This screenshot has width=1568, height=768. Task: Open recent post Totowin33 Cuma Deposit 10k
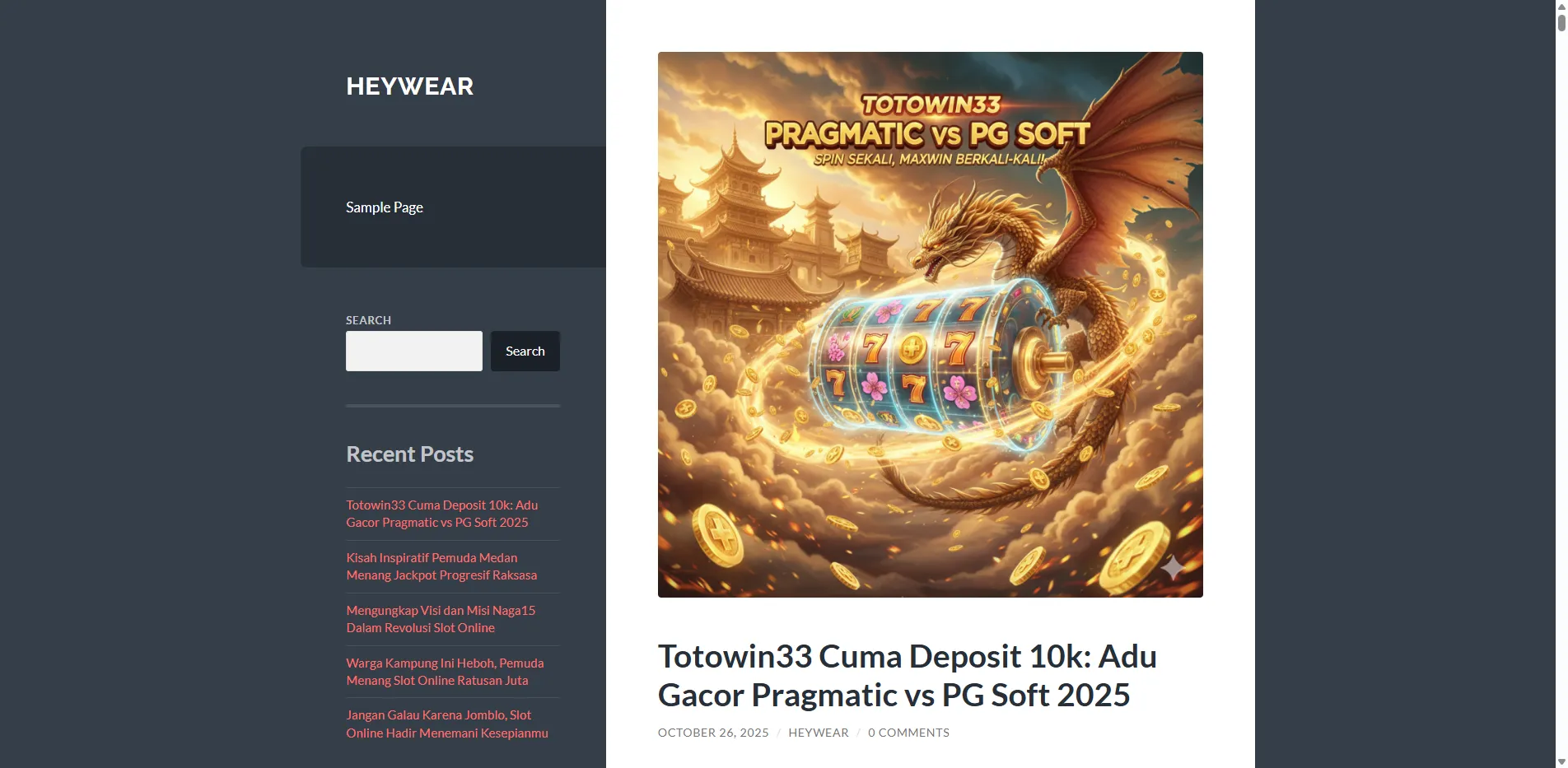[x=442, y=514]
